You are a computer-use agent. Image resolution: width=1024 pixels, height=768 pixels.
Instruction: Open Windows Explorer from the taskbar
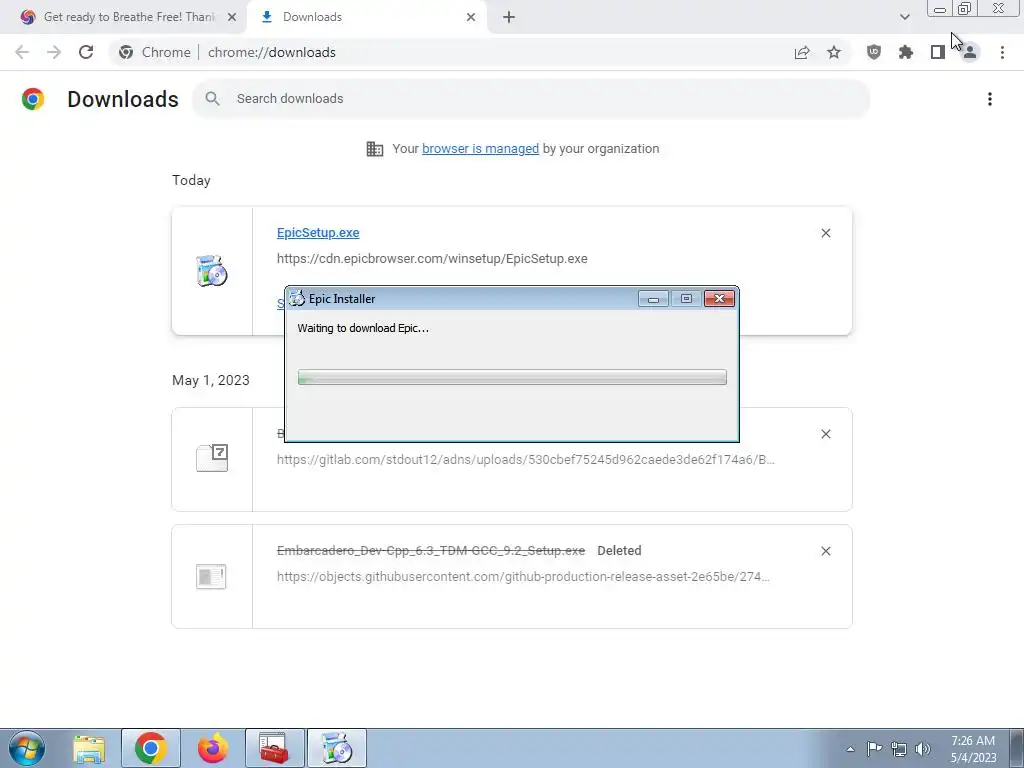(89, 748)
